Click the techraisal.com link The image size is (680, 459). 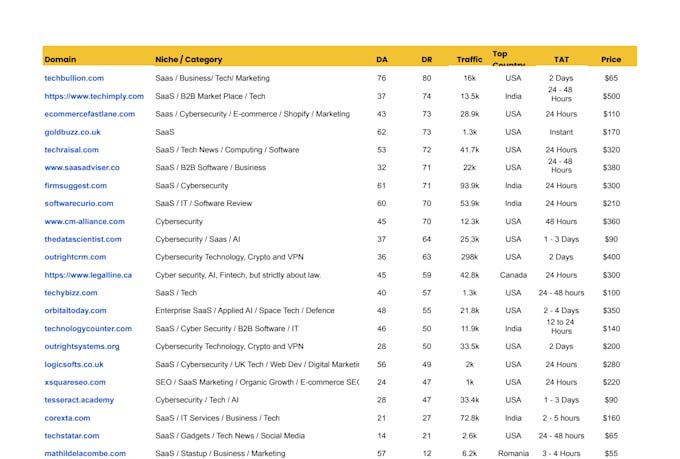tap(72, 150)
